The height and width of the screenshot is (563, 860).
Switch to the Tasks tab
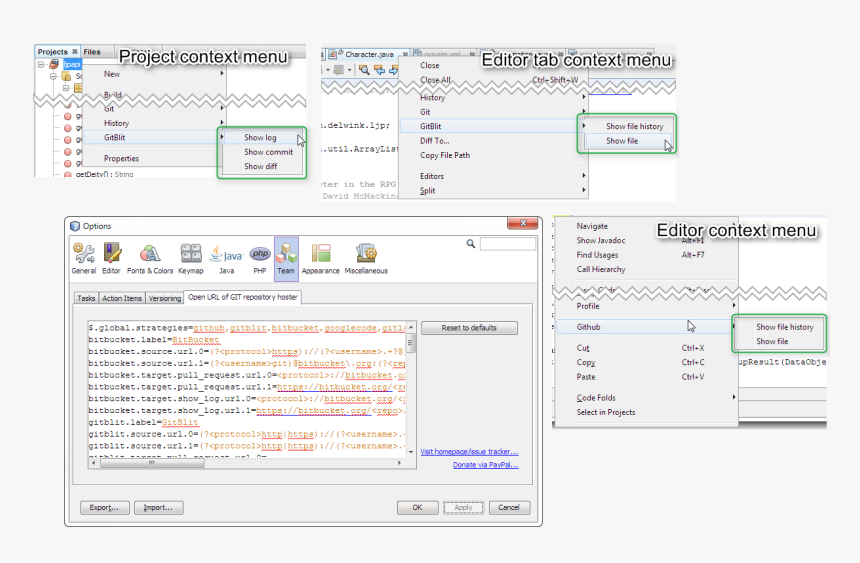point(86,298)
